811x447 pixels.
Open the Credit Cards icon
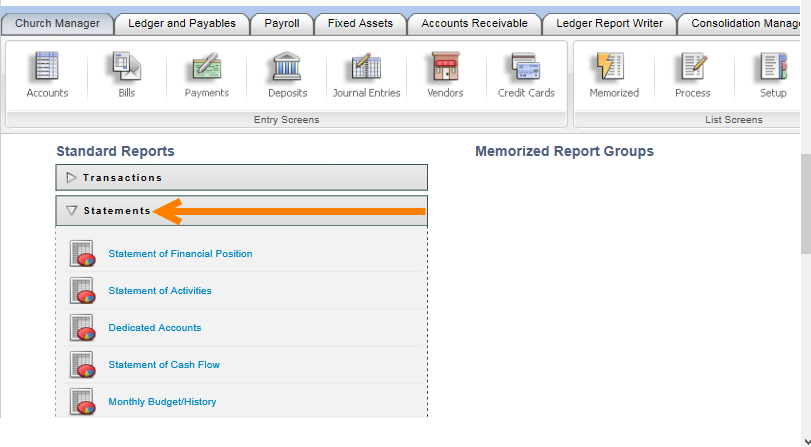[525, 68]
